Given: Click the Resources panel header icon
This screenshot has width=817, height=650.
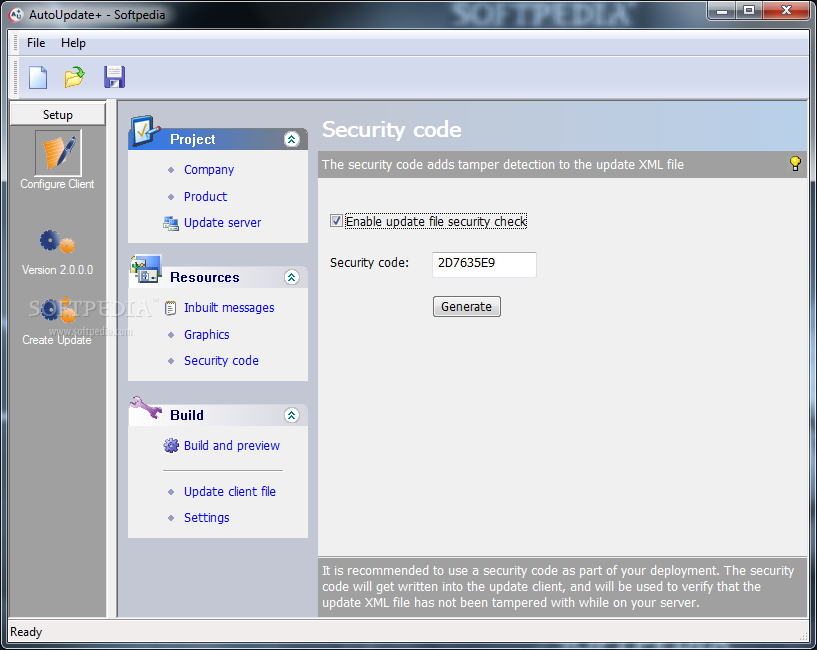Looking at the screenshot, I should click(146, 269).
